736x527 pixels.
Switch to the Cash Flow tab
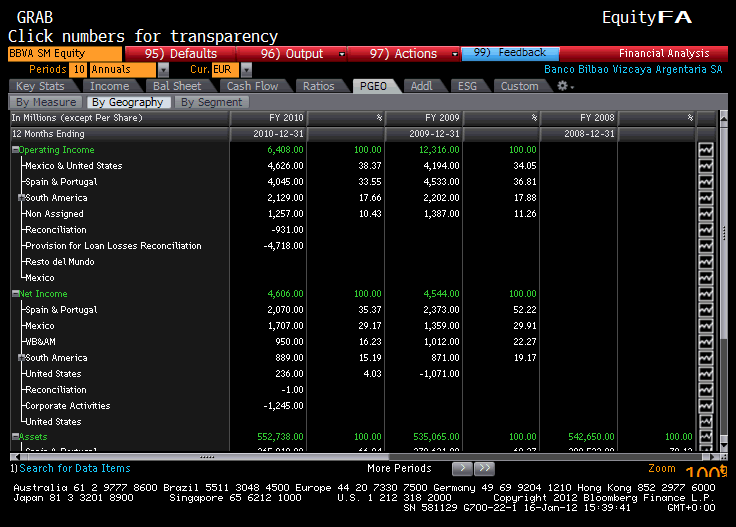point(252,86)
